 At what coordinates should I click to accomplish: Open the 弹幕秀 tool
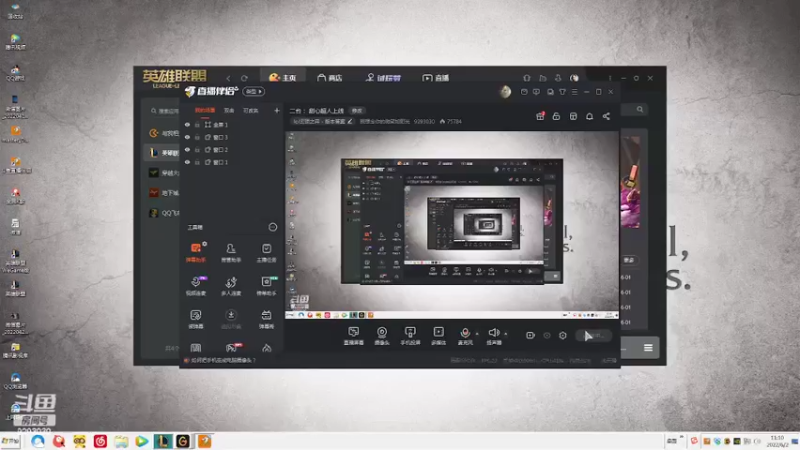266,319
